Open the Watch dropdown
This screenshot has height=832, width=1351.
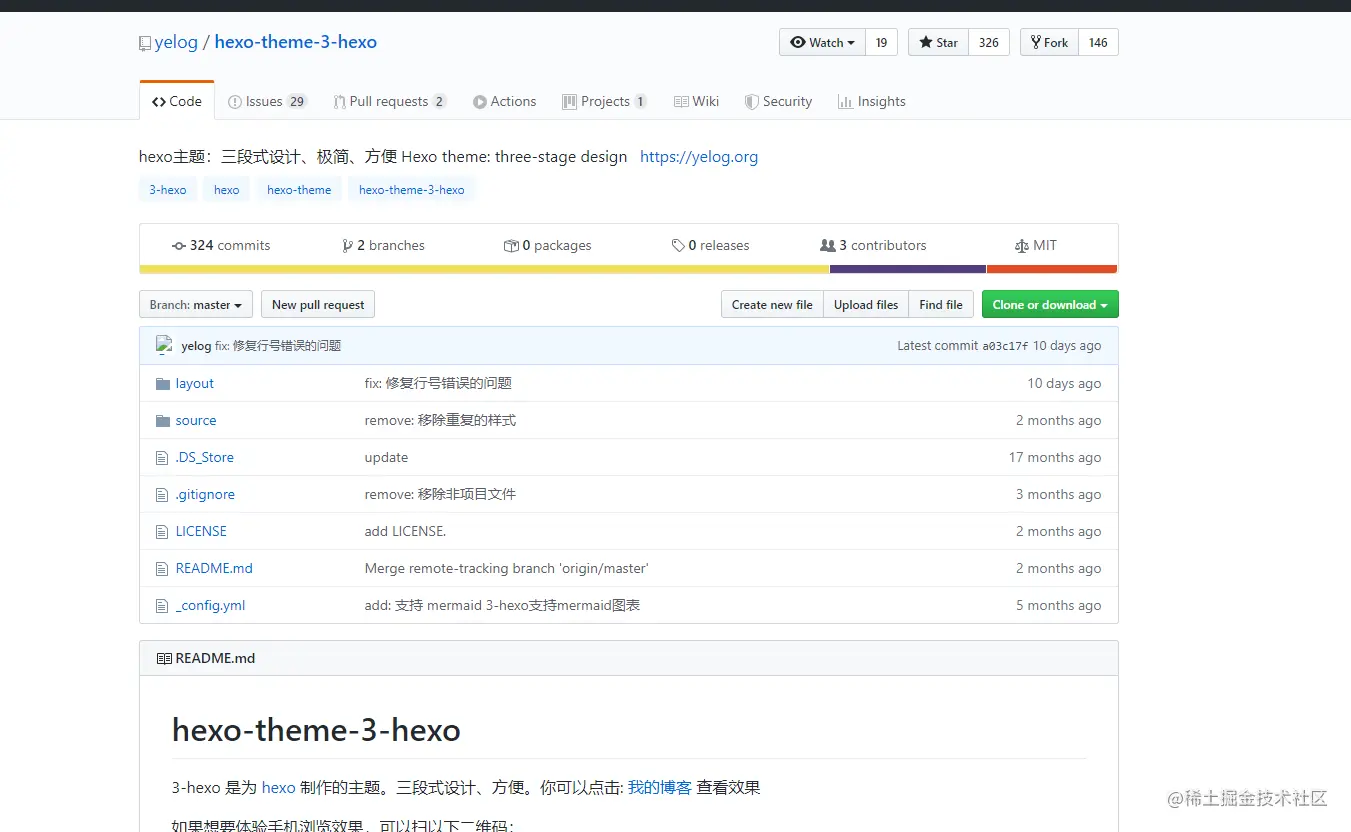[822, 42]
